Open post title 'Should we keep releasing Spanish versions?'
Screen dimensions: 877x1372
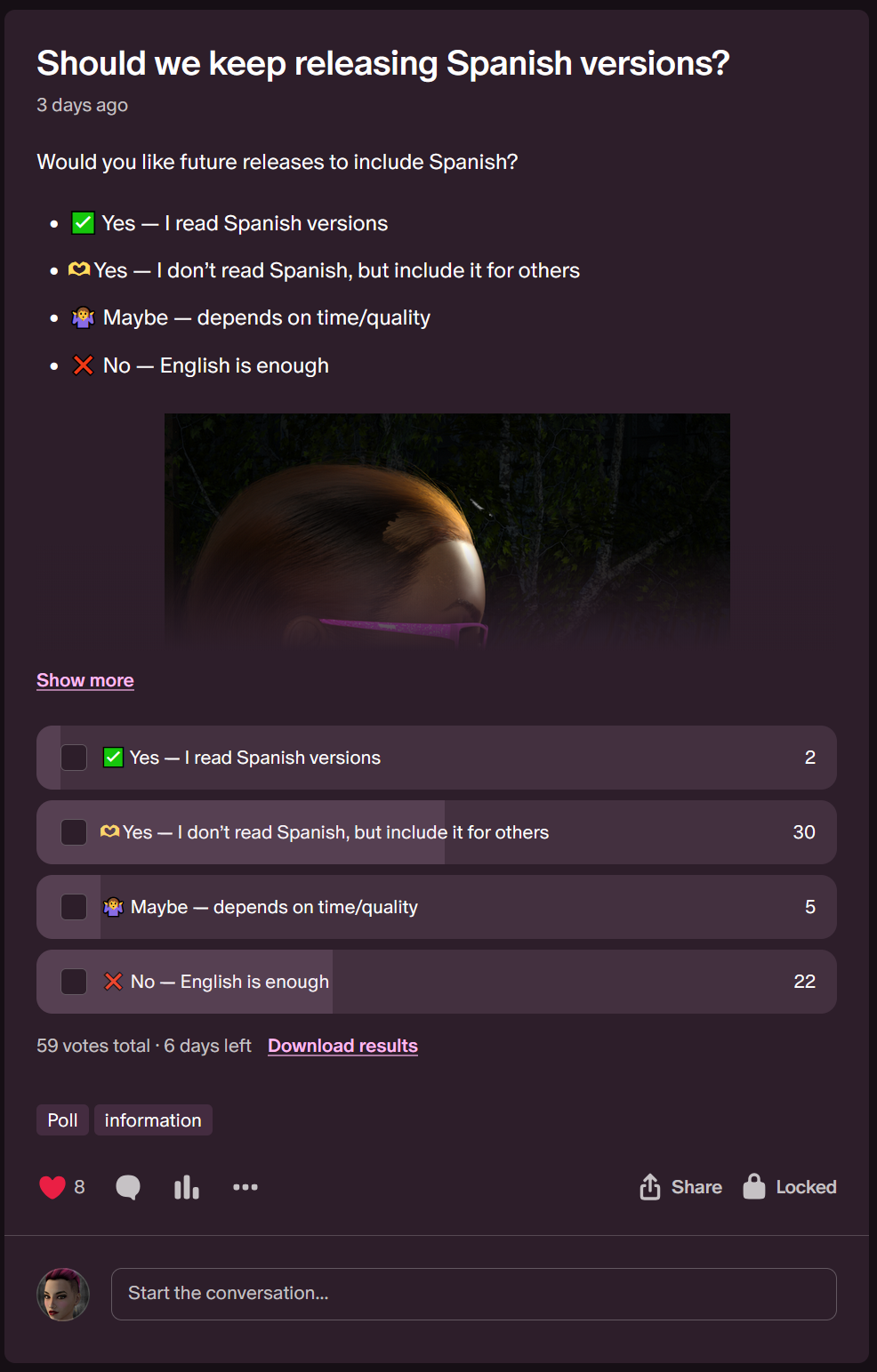(x=382, y=63)
